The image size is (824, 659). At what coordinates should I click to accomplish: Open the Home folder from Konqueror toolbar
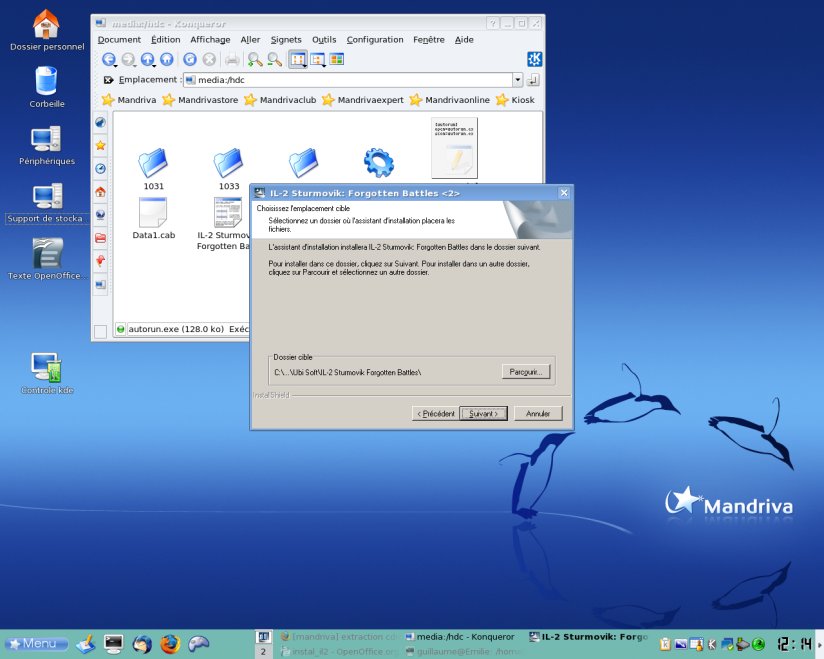(x=167, y=59)
